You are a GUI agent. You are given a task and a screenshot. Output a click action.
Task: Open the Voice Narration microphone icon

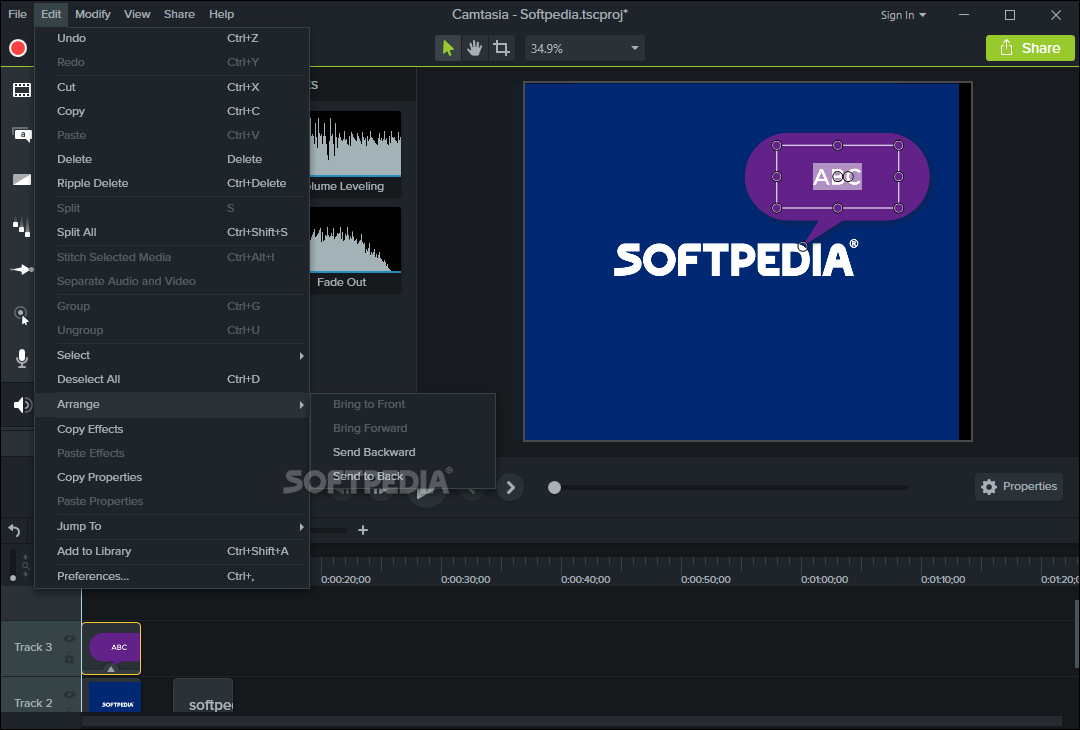[22, 358]
